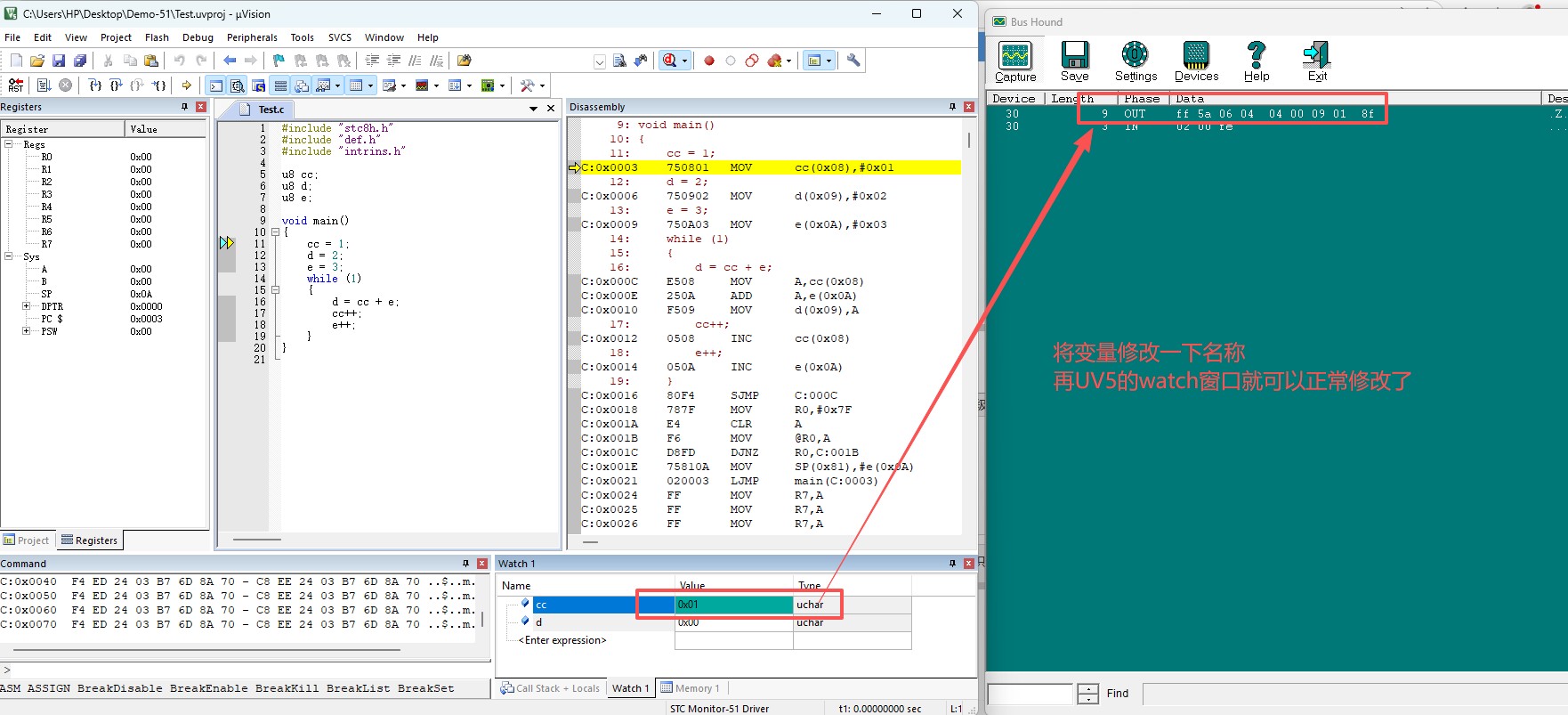Click the Bus Hound Find stepper

click(x=1087, y=694)
